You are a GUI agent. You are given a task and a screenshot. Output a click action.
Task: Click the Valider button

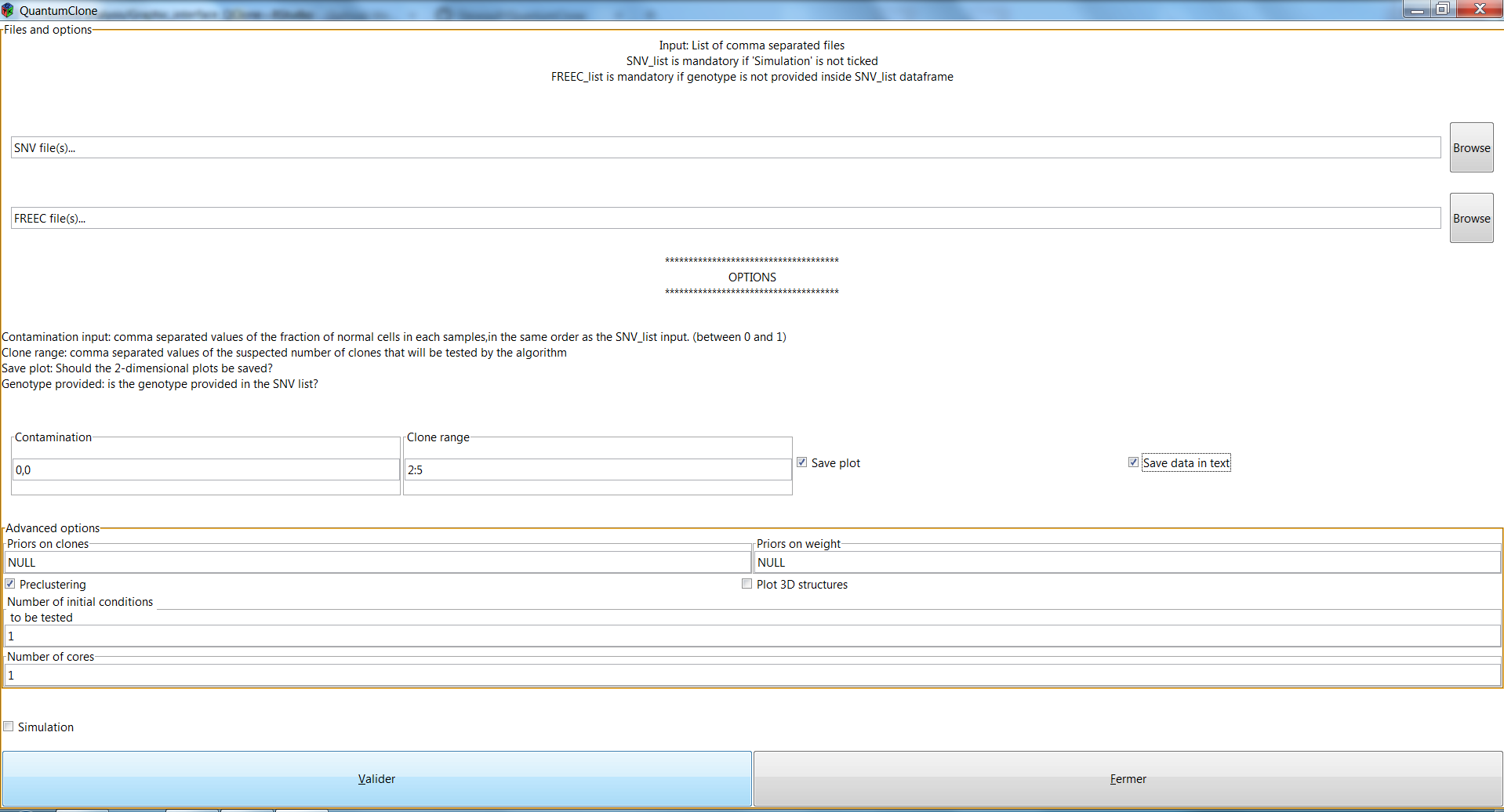pos(376,778)
